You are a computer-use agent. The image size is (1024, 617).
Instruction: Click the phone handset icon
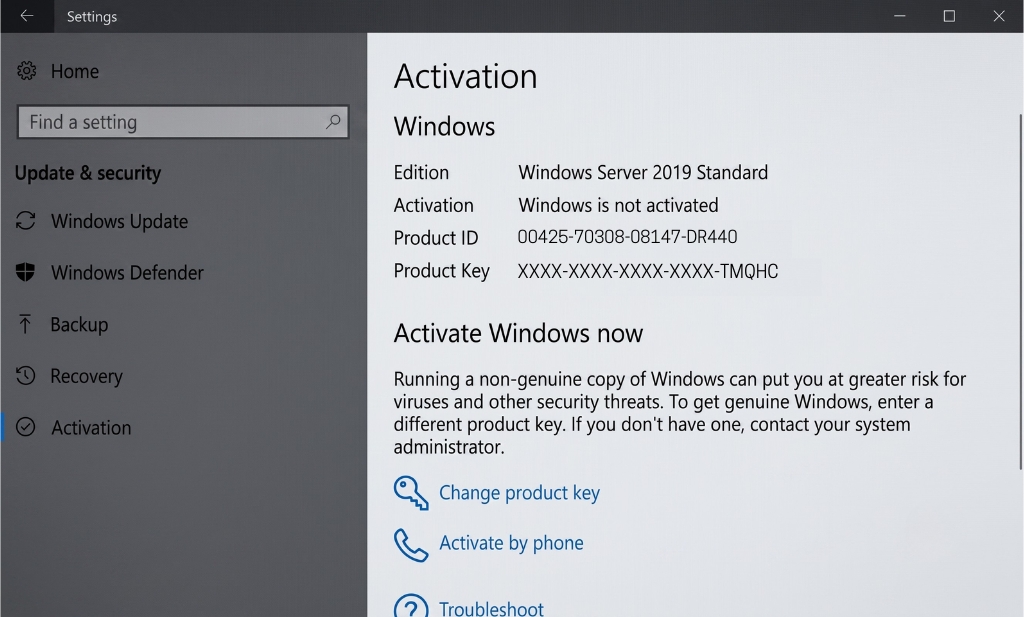tap(411, 545)
